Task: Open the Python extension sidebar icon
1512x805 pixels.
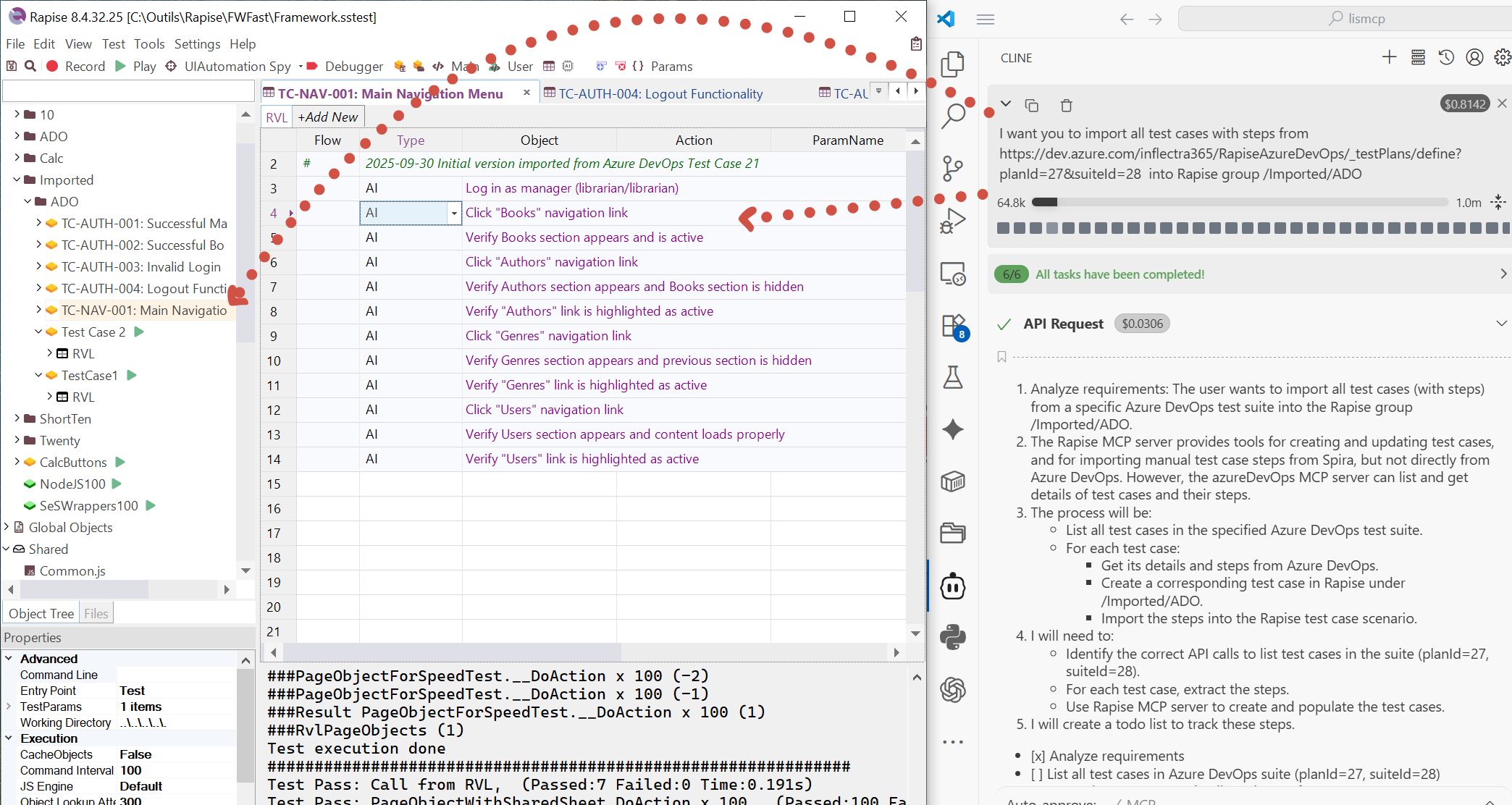Action: coord(954,636)
